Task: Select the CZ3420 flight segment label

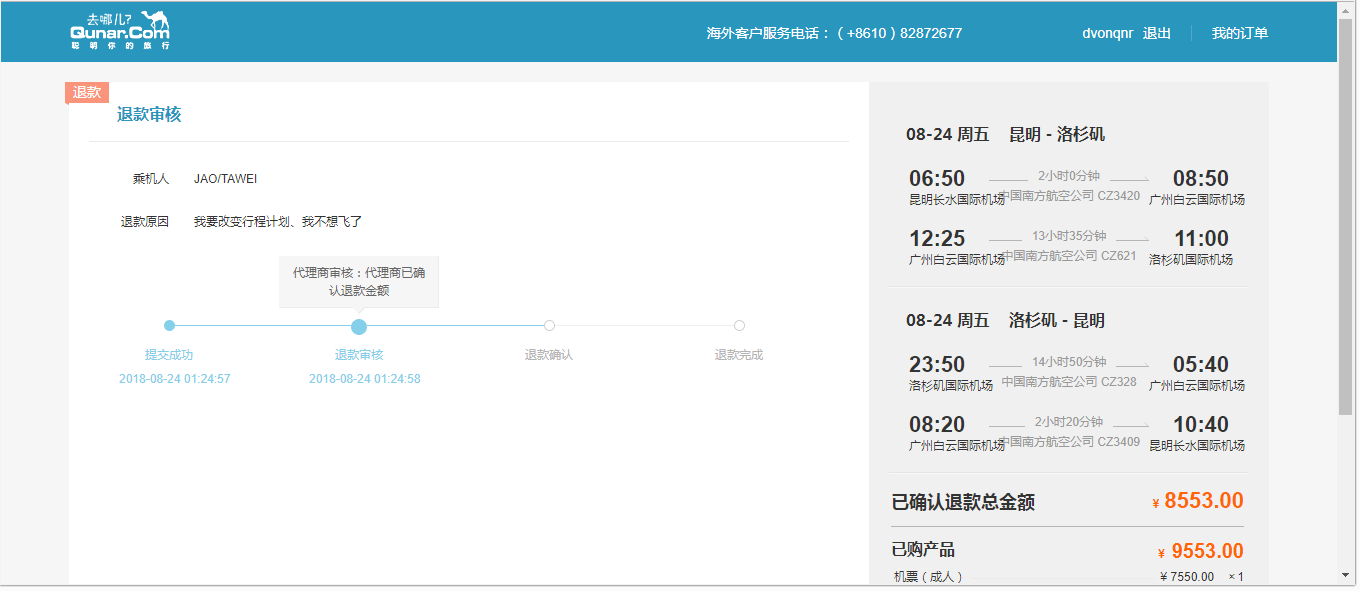Action: coord(1069,196)
